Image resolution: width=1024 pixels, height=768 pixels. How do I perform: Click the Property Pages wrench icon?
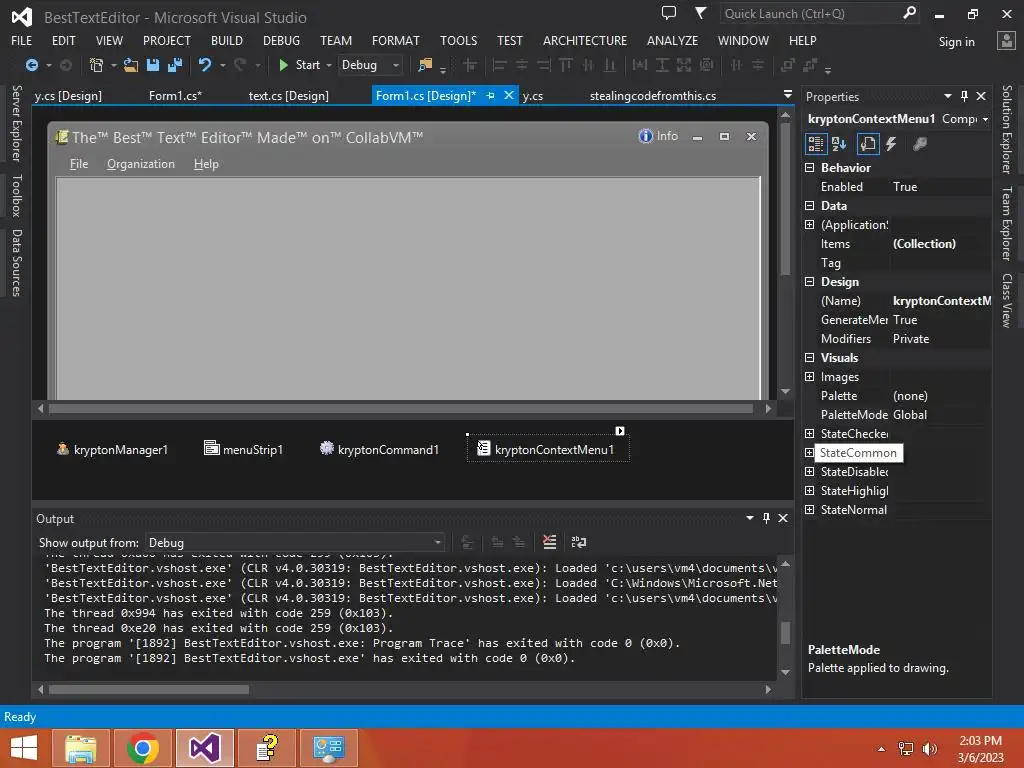(x=920, y=144)
